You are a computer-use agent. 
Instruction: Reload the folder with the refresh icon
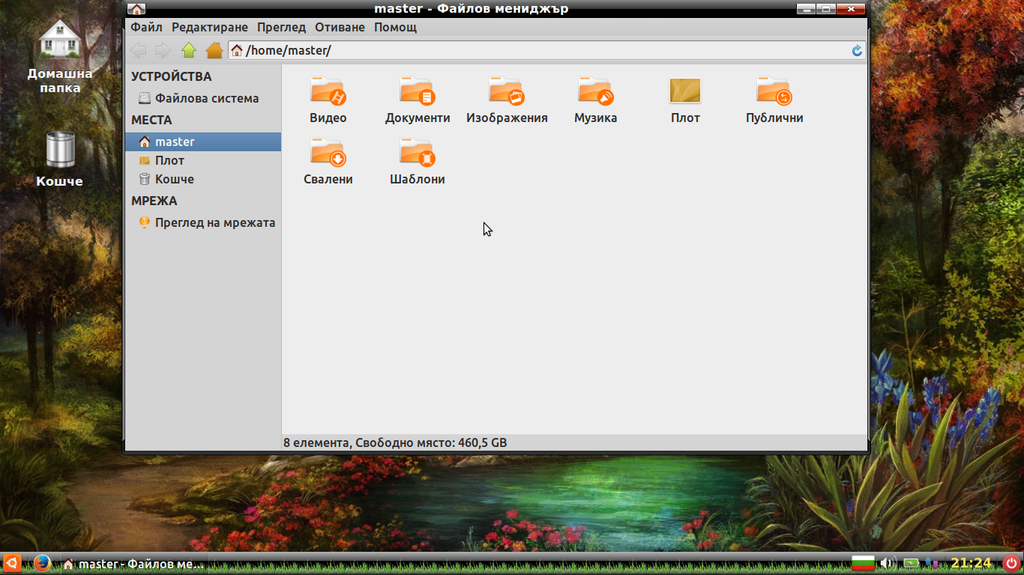coord(857,50)
